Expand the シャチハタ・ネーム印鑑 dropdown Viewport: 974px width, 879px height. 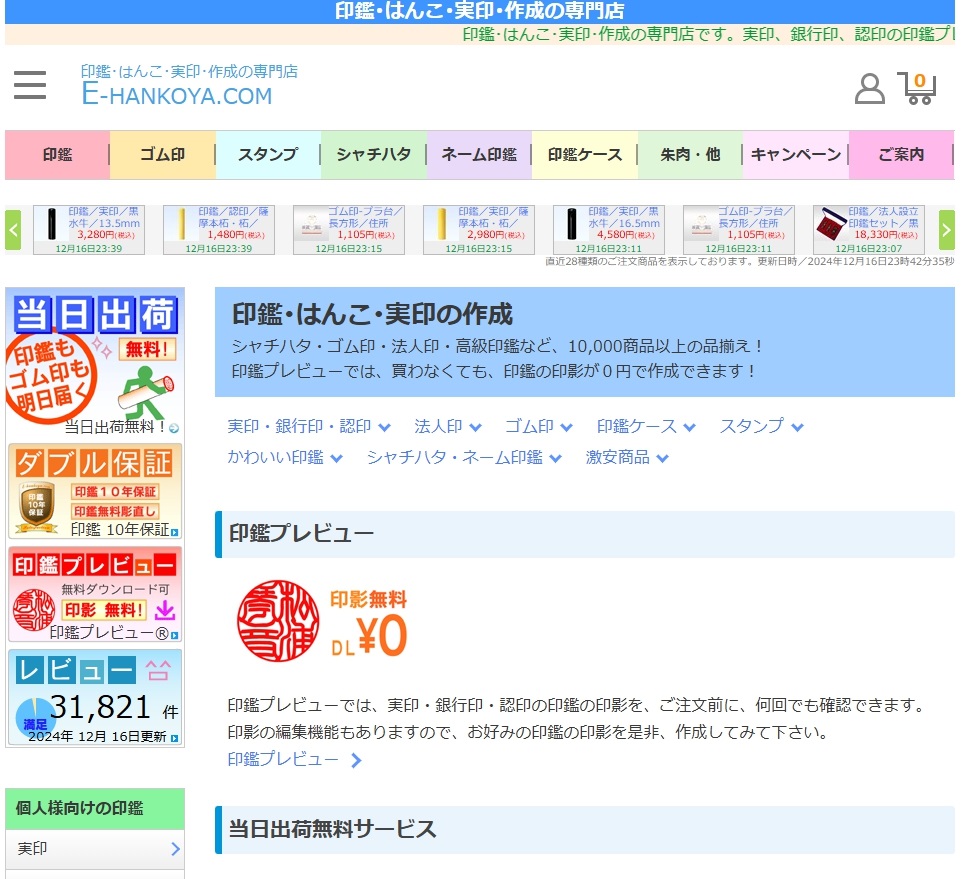click(464, 458)
